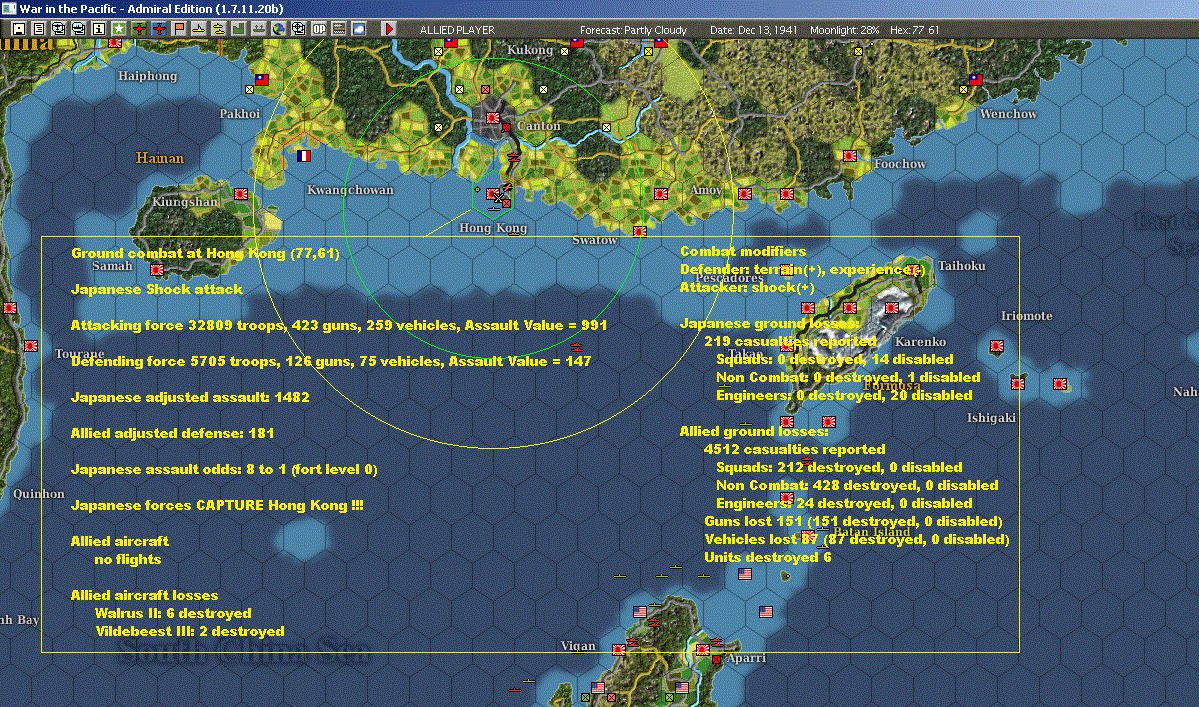Select the Japanese flag near Iriomote
1199x707 pixels.
point(997,346)
